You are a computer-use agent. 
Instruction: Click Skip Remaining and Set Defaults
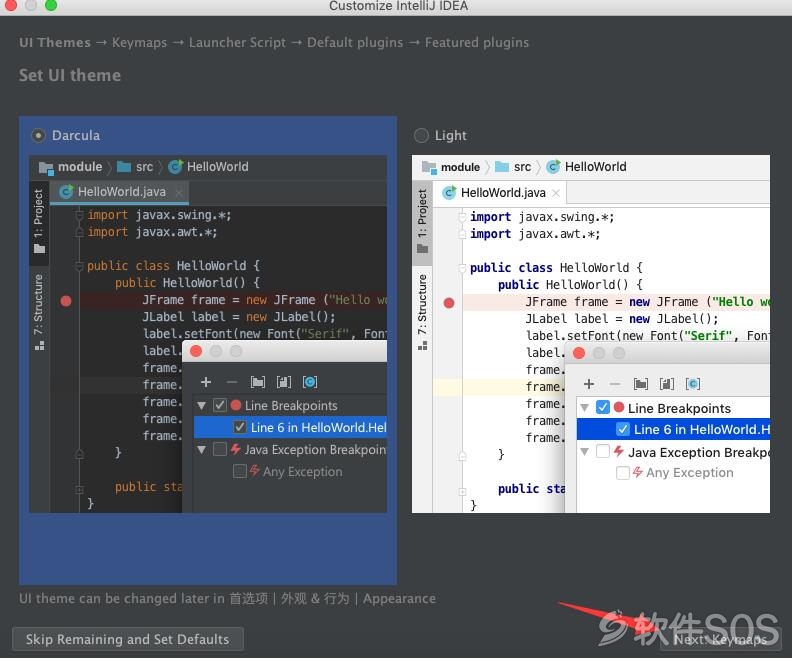coord(128,639)
